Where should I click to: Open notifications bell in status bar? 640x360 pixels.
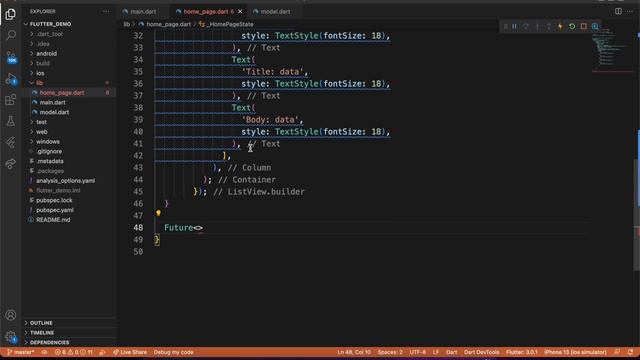631,352
